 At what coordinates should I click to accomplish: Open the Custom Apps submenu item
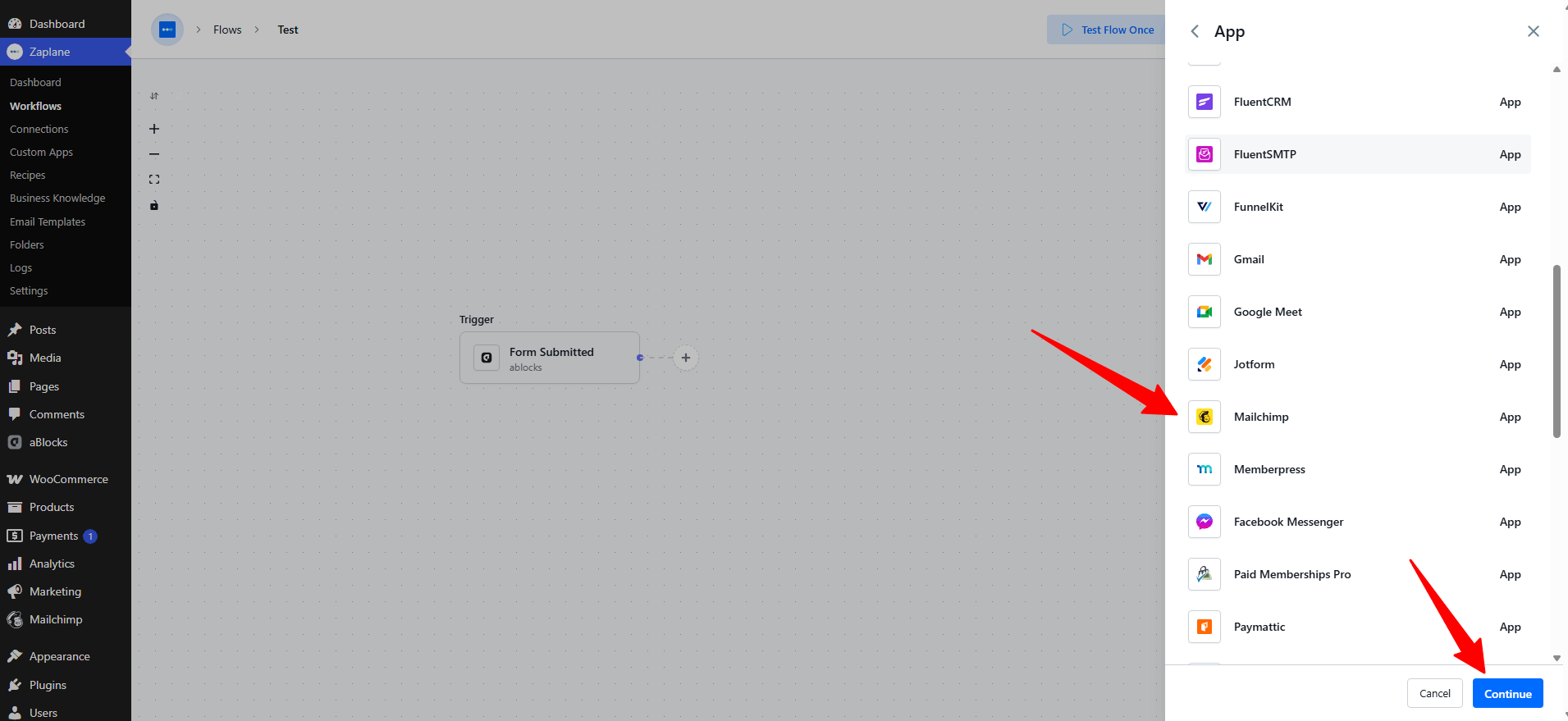(x=41, y=152)
